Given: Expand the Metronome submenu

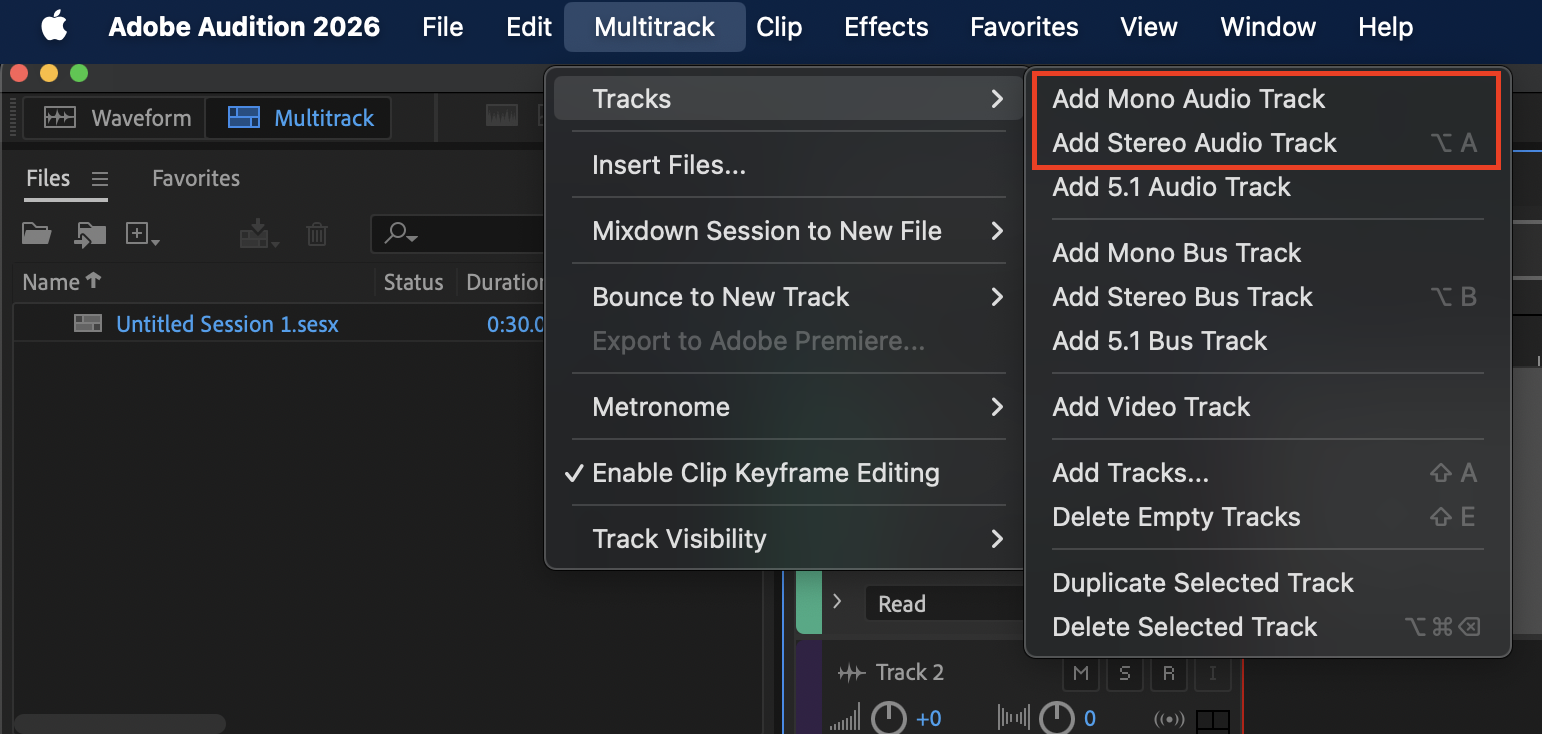Looking at the screenshot, I should [788, 407].
